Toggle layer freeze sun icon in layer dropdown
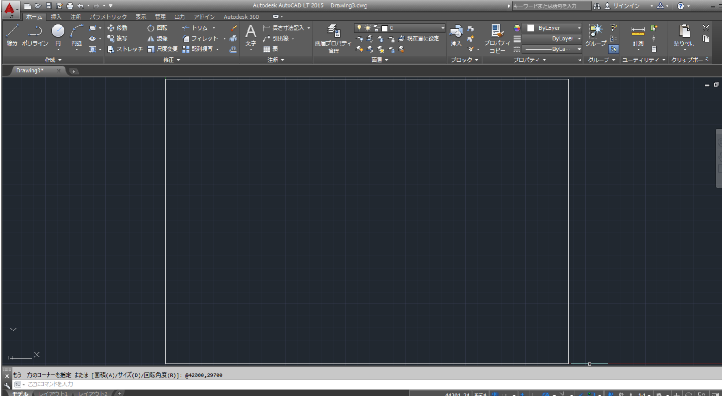The width and height of the screenshot is (722, 397). pyautogui.click(x=367, y=28)
